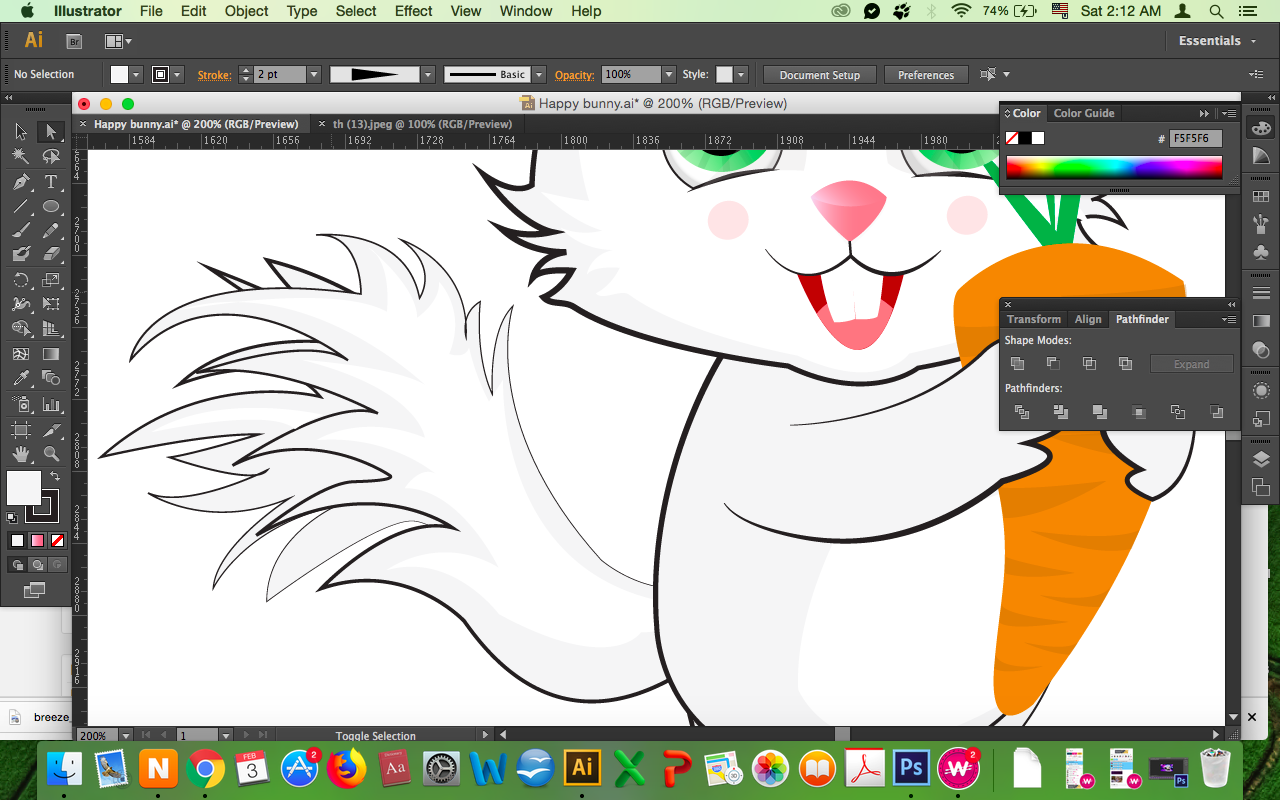Click Minus Front shape mode in Pathfinder

pyautogui.click(x=1054, y=364)
